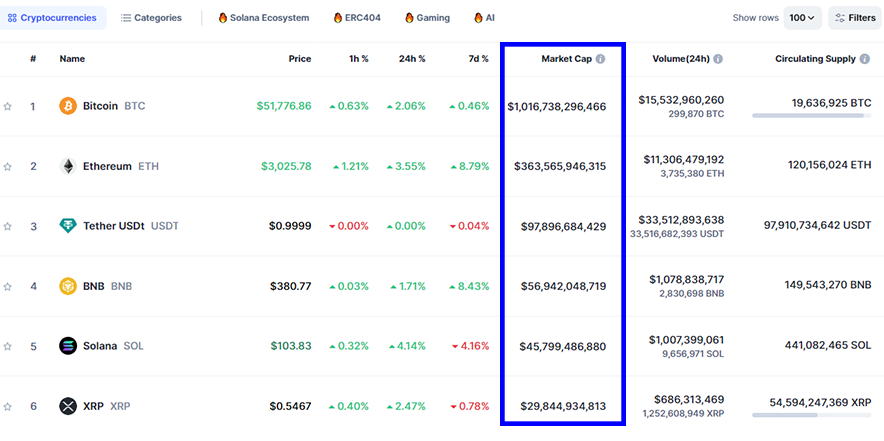Click Ethereum 7d change 8.79%

pyautogui.click(x=470, y=166)
